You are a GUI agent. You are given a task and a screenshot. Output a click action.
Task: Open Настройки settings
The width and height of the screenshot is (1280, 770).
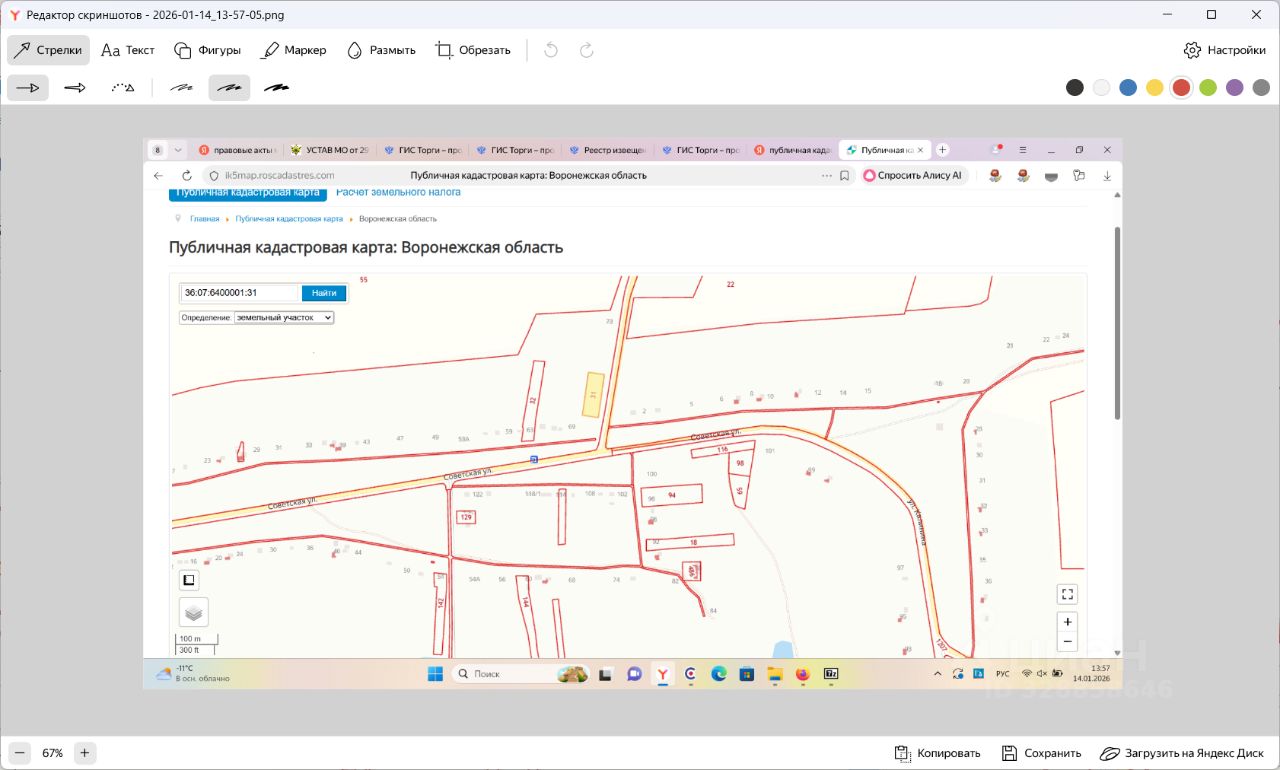point(1224,50)
